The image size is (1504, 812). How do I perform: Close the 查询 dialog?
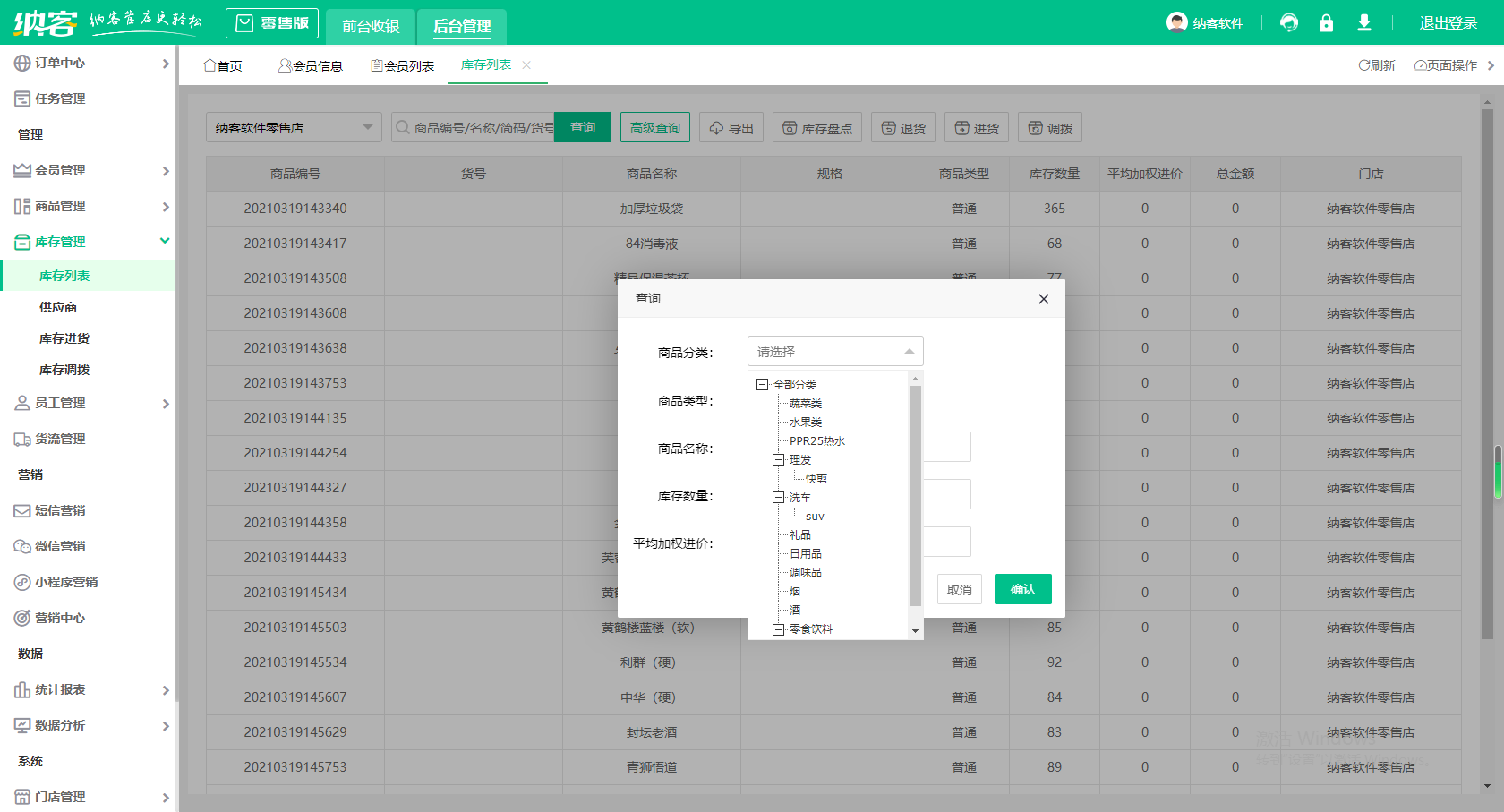pos(1043,299)
